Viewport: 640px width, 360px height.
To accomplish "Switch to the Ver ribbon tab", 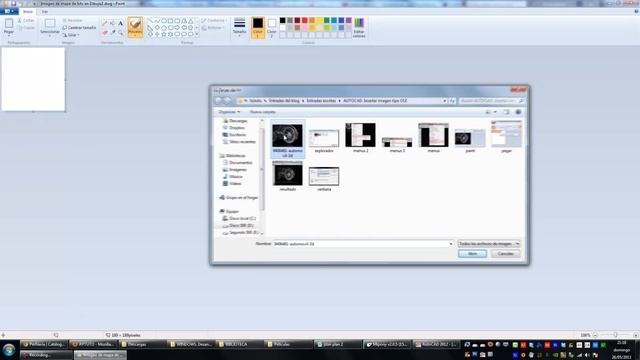I will click(x=45, y=11).
